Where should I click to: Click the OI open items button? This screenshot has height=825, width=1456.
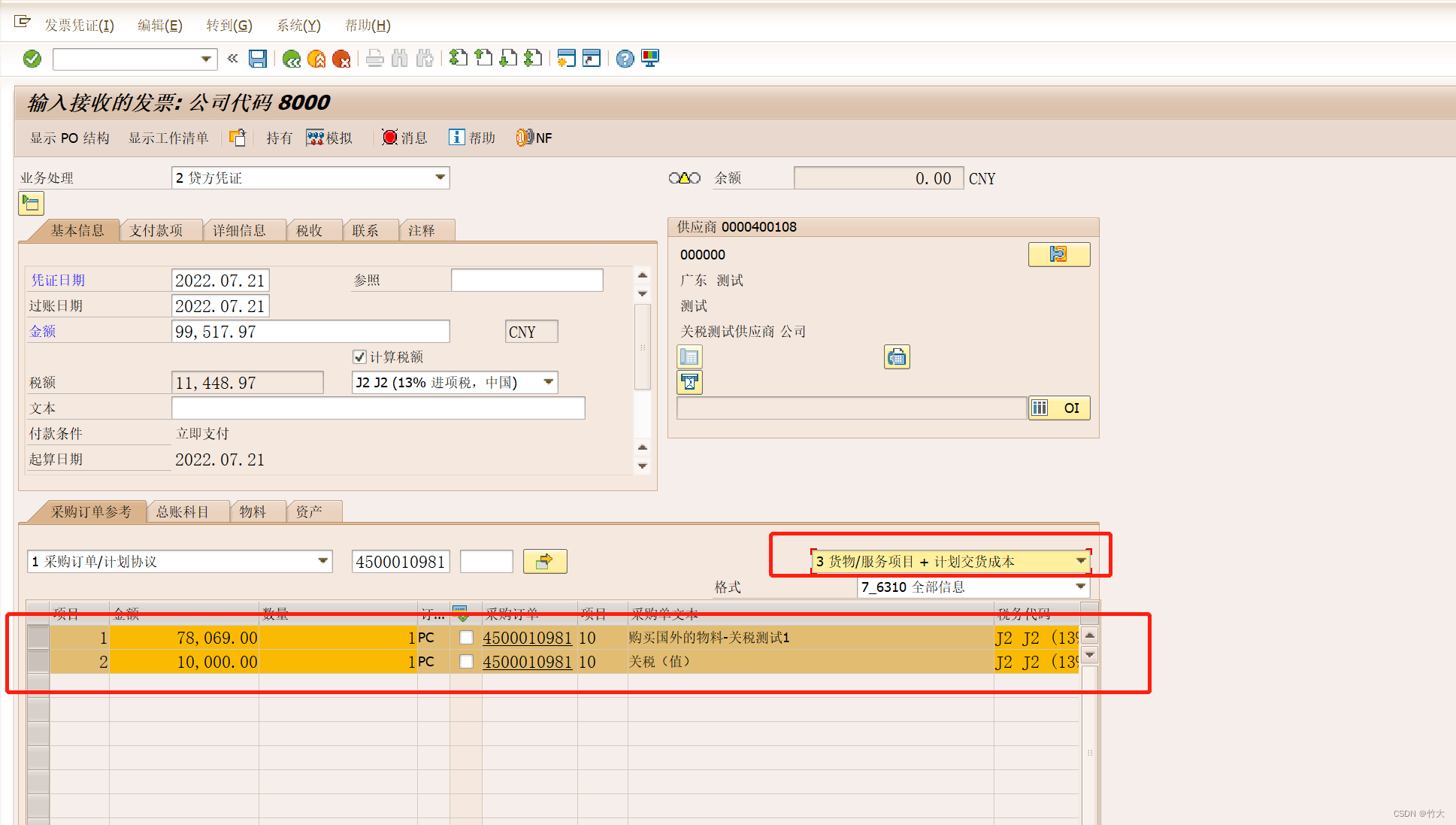1059,408
